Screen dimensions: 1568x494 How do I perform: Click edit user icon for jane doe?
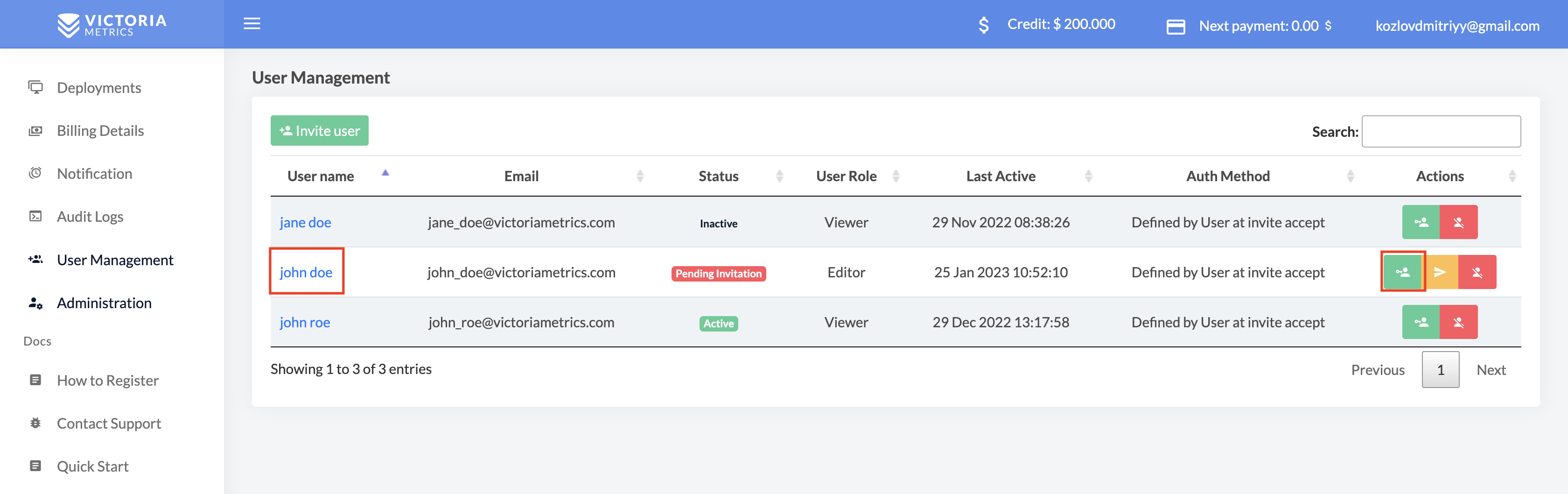(x=1421, y=222)
